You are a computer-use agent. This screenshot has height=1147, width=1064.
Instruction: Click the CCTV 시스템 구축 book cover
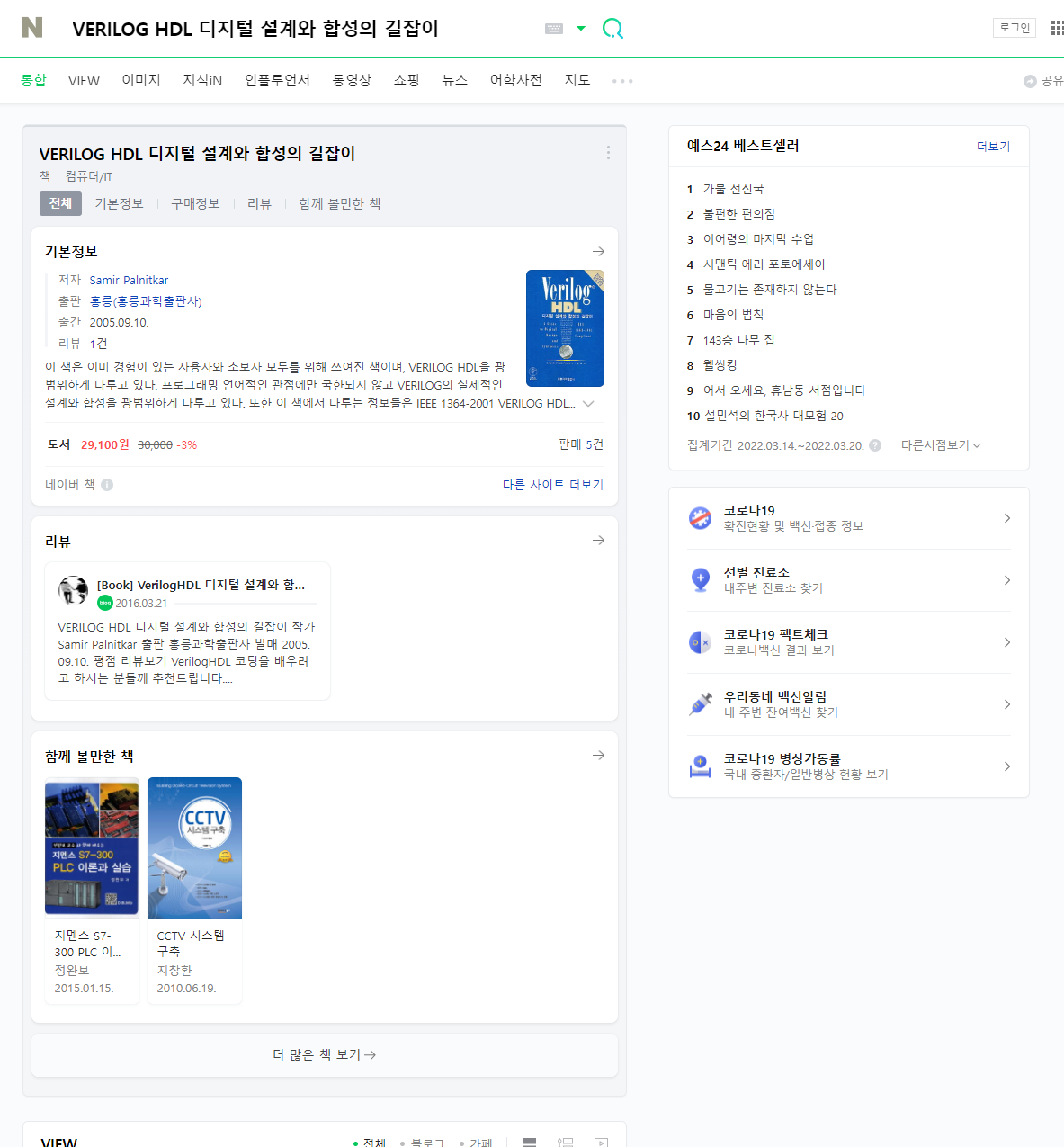194,848
